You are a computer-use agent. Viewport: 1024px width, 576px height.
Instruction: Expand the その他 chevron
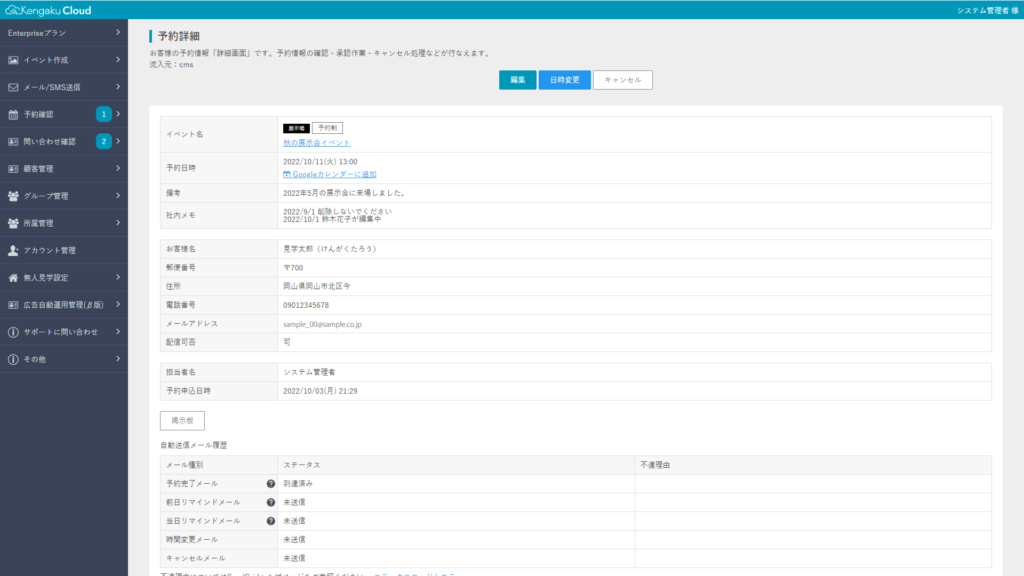(x=118, y=359)
